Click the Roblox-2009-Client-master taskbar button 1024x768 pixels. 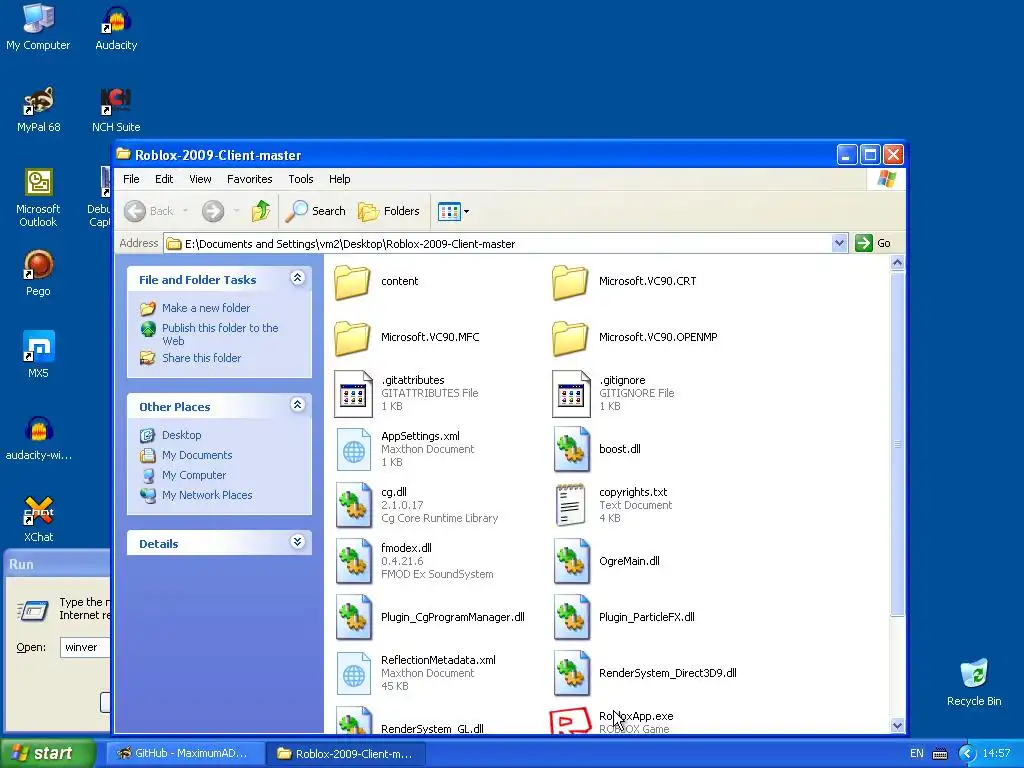347,754
